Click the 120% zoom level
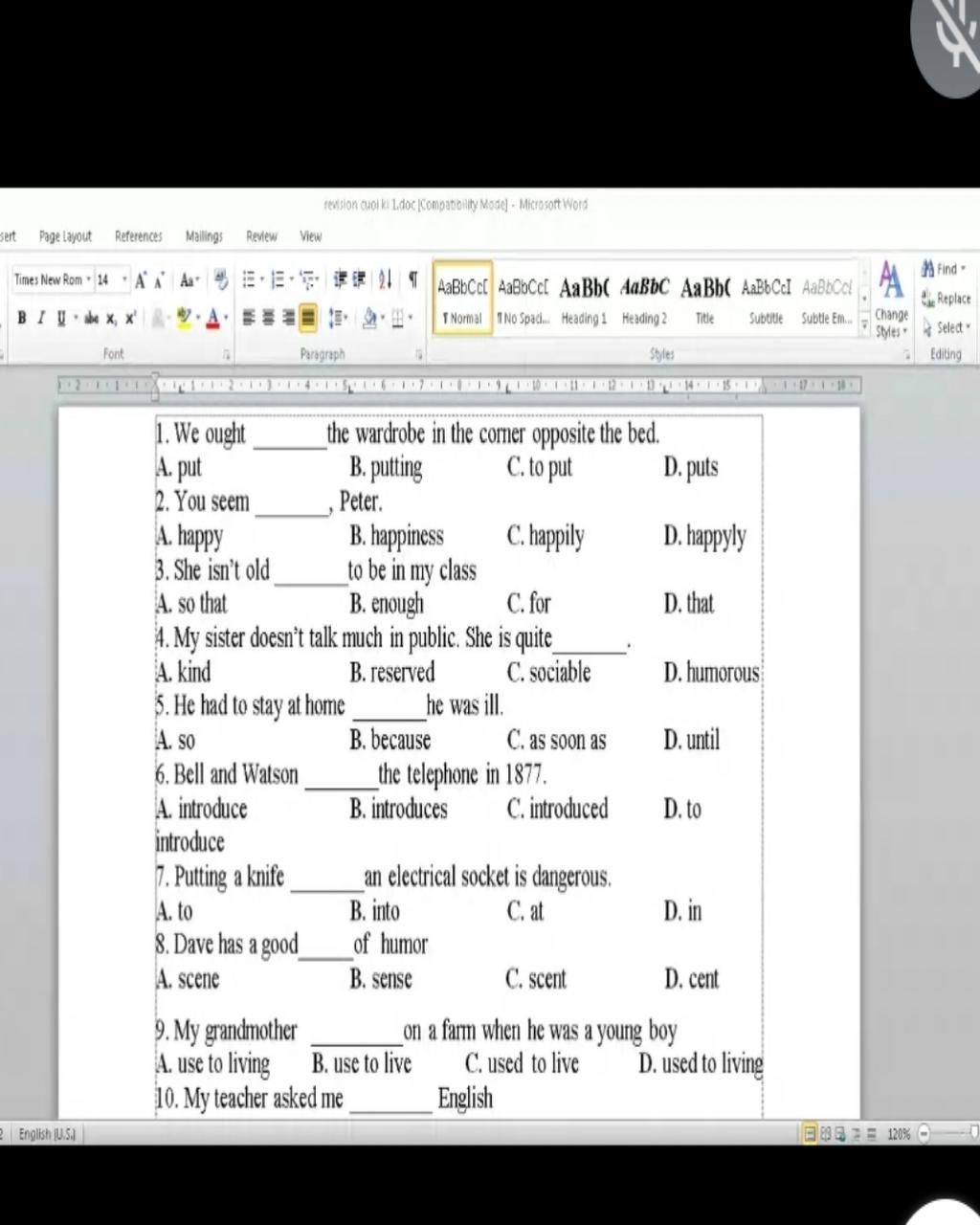Viewport: 980px width, 1225px height. (x=899, y=1134)
